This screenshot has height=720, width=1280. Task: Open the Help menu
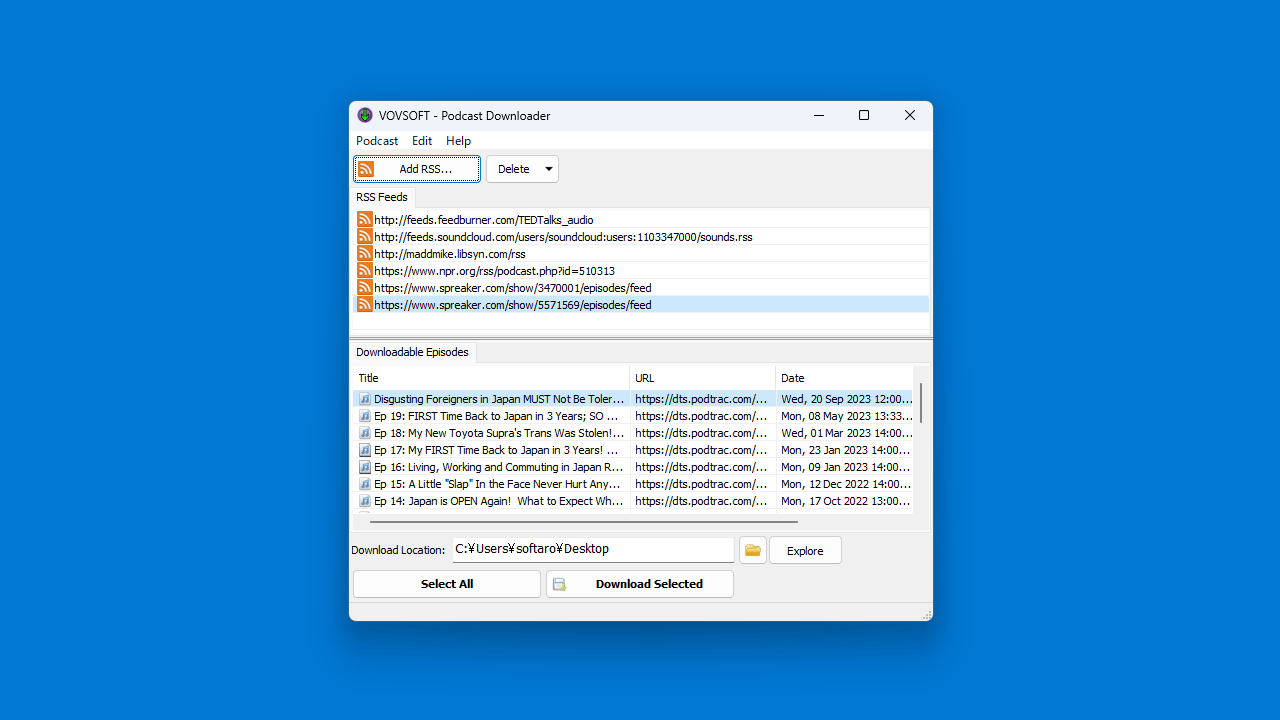click(x=458, y=141)
